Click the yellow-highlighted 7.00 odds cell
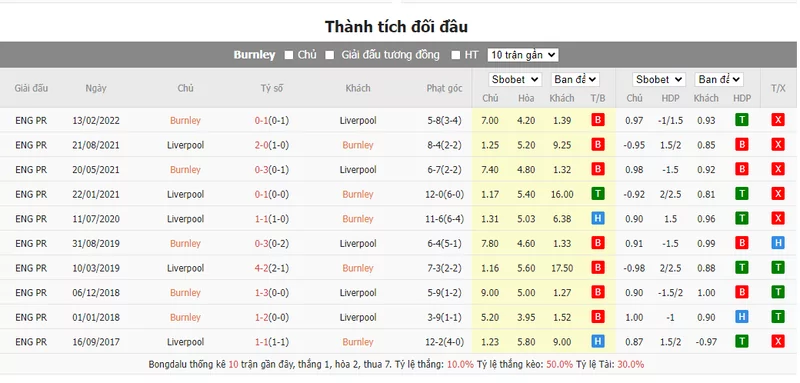800x383 pixels. (490, 121)
